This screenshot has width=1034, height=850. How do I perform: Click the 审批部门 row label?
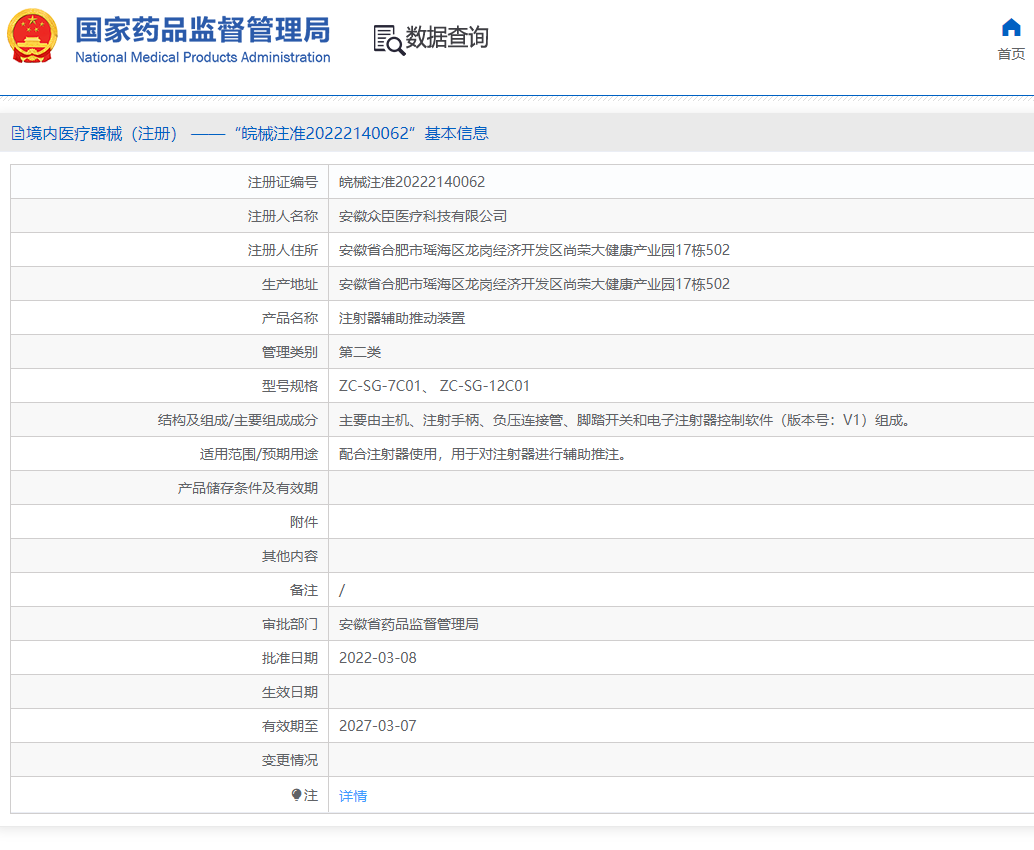pyautogui.click(x=290, y=624)
